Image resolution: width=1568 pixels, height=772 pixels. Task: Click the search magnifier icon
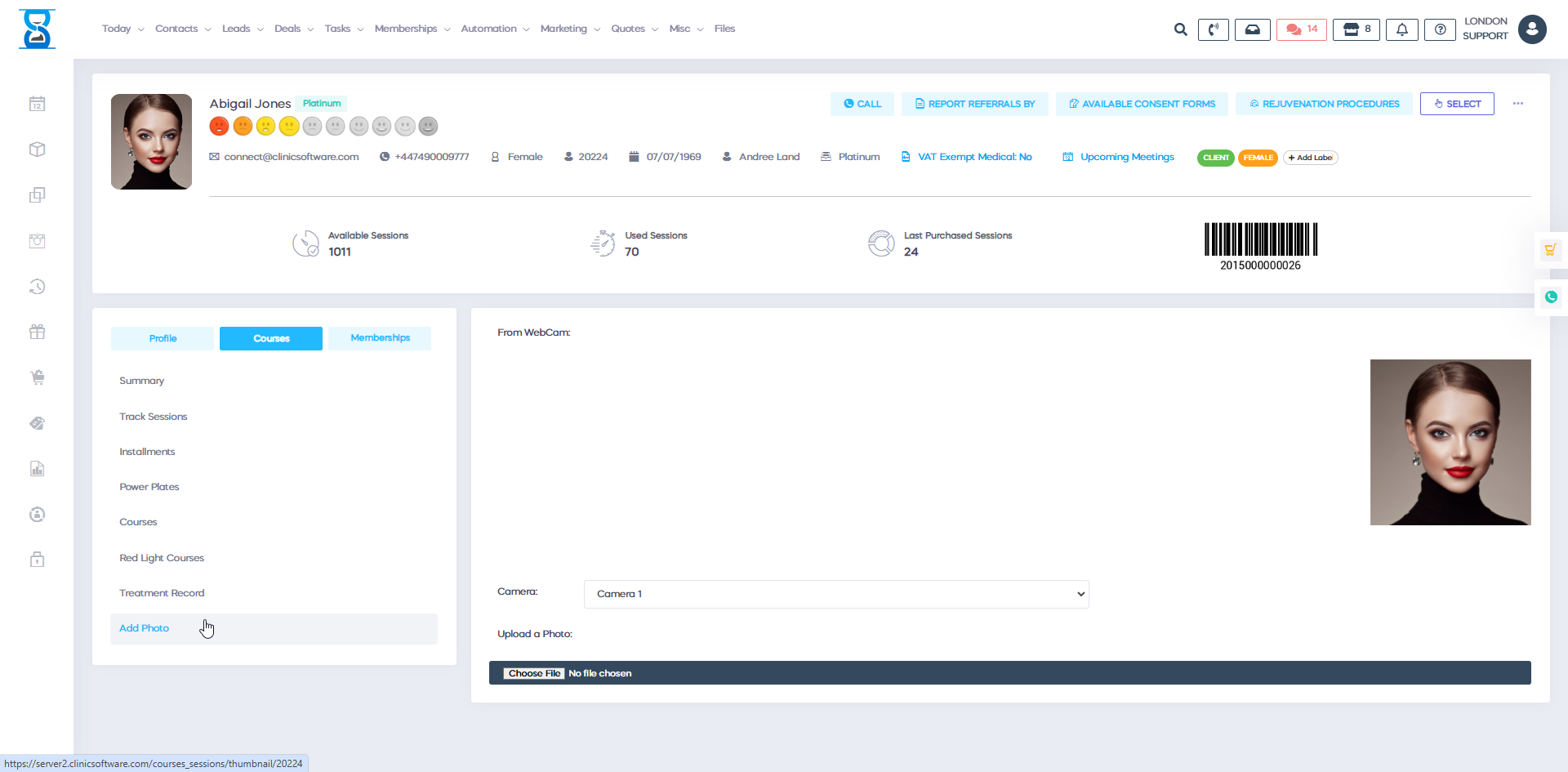point(1180,29)
